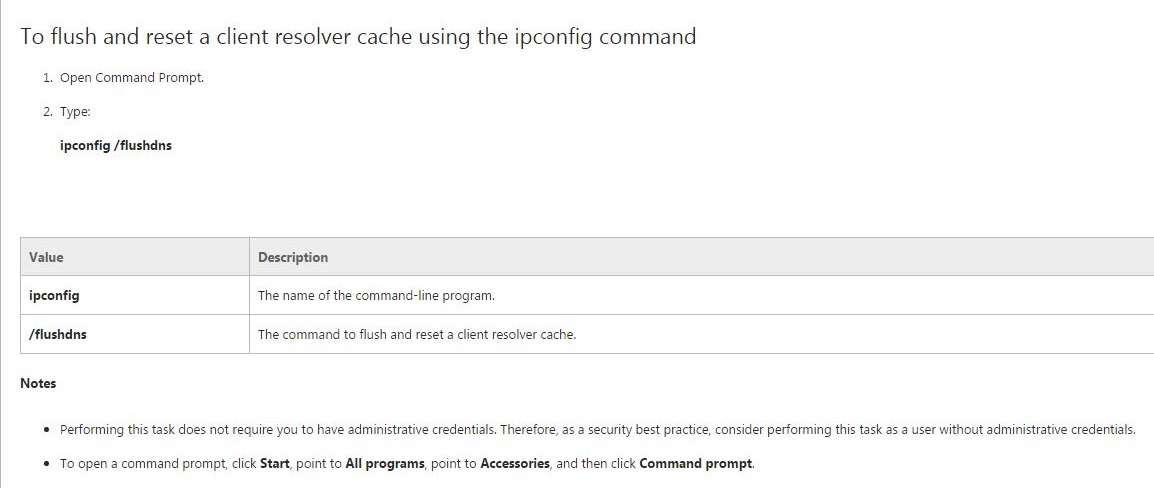Click the page heading about flushing resolver cache
Viewport: 1154px width, 488px height.
pos(358,37)
